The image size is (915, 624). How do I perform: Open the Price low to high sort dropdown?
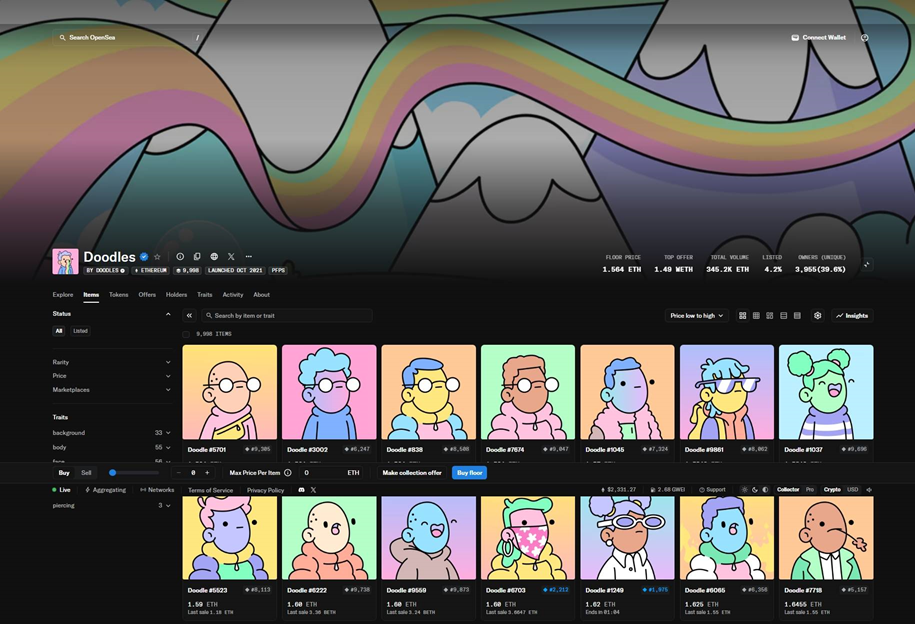click(x=696, y=316)
